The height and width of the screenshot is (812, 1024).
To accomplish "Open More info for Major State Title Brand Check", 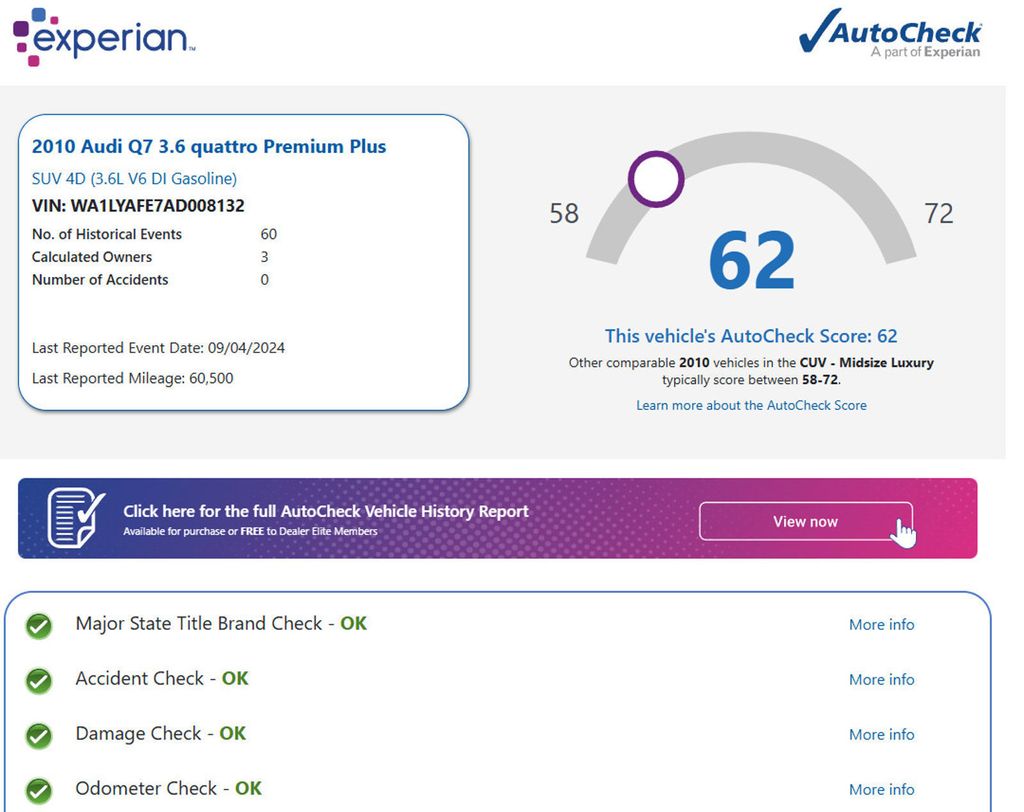I will coord(881,625).
